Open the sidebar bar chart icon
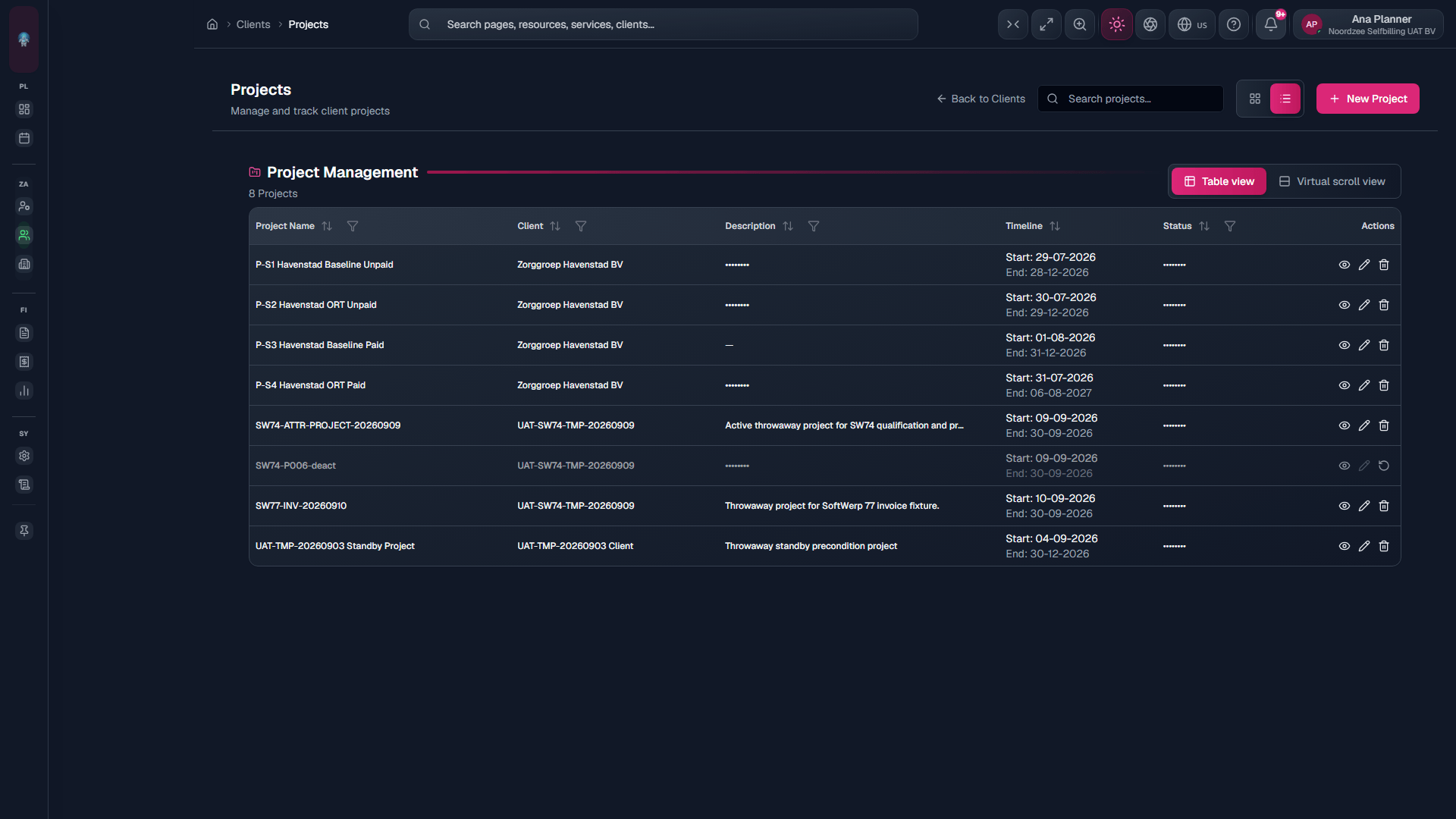This screenshot has height=819, width=1456. coord(24,391)
